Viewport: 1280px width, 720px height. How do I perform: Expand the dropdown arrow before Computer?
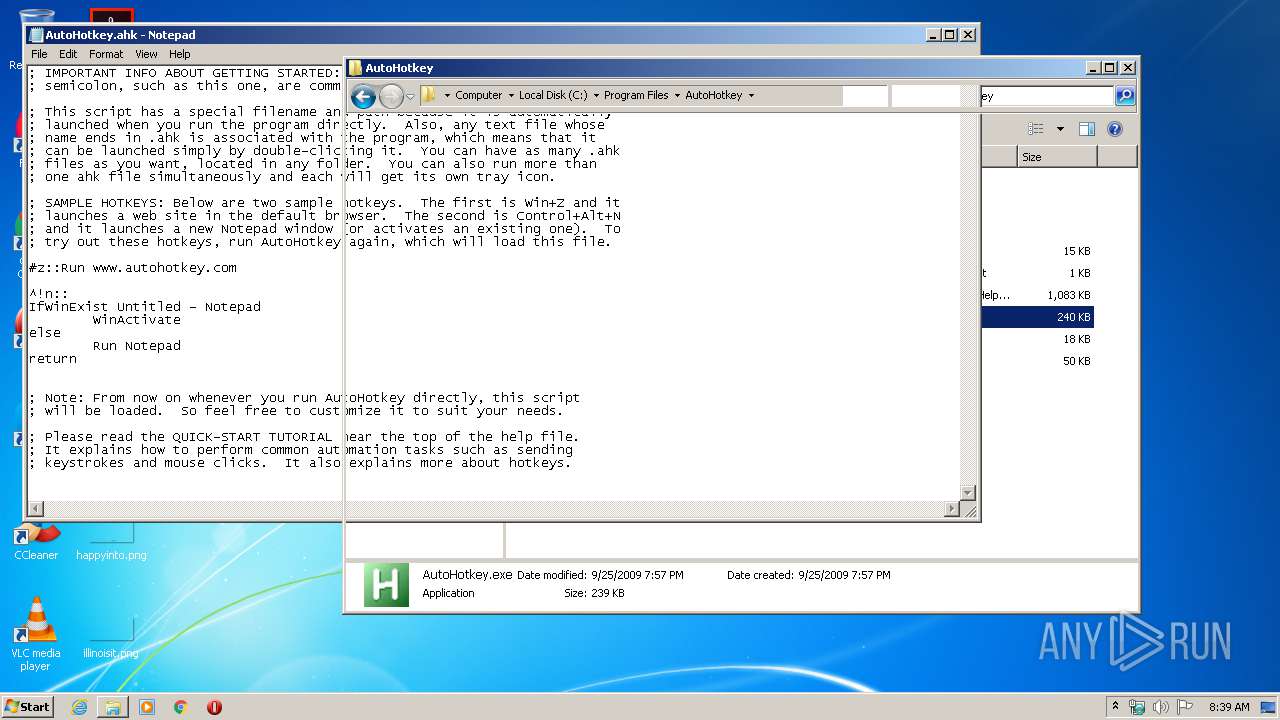pyautogui.click(x=447, y=96)
